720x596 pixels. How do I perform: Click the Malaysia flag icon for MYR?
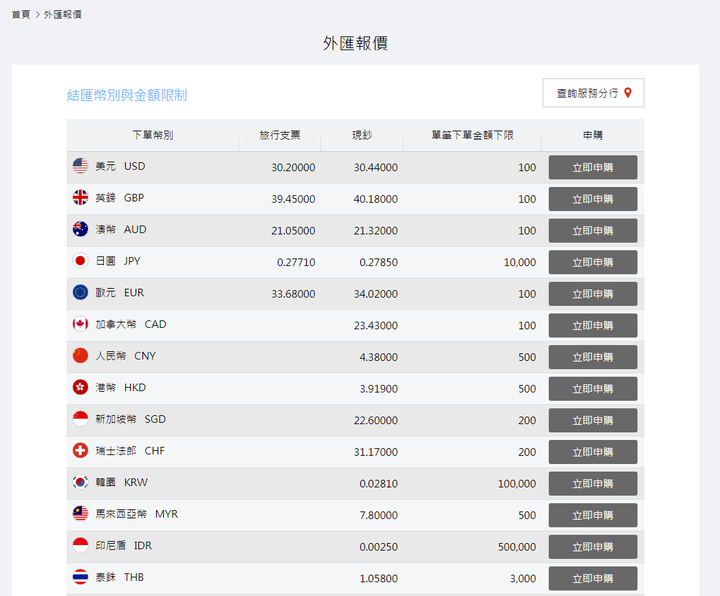click(x=80, y=514)
